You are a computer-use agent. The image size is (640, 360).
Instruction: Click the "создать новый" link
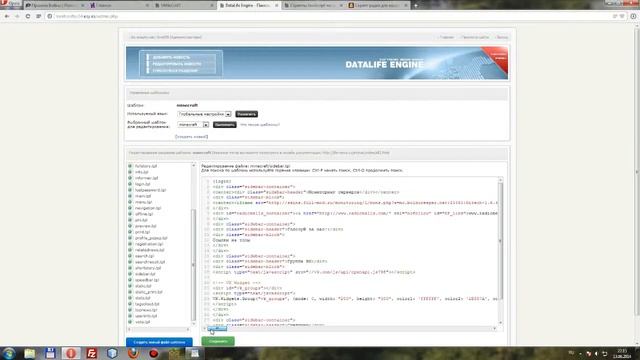(191, 137)
